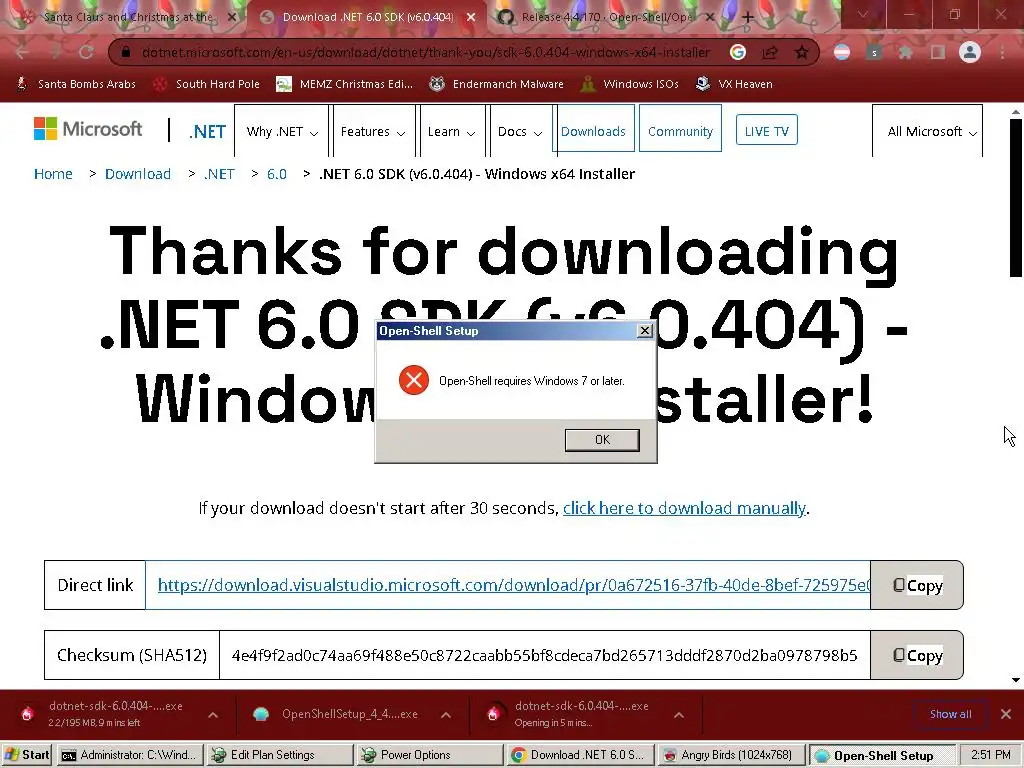The width and height of the screenshot is (1024, 768).
Task: Open the VX Heaven bookmark
Action: (x=735, y=84)
